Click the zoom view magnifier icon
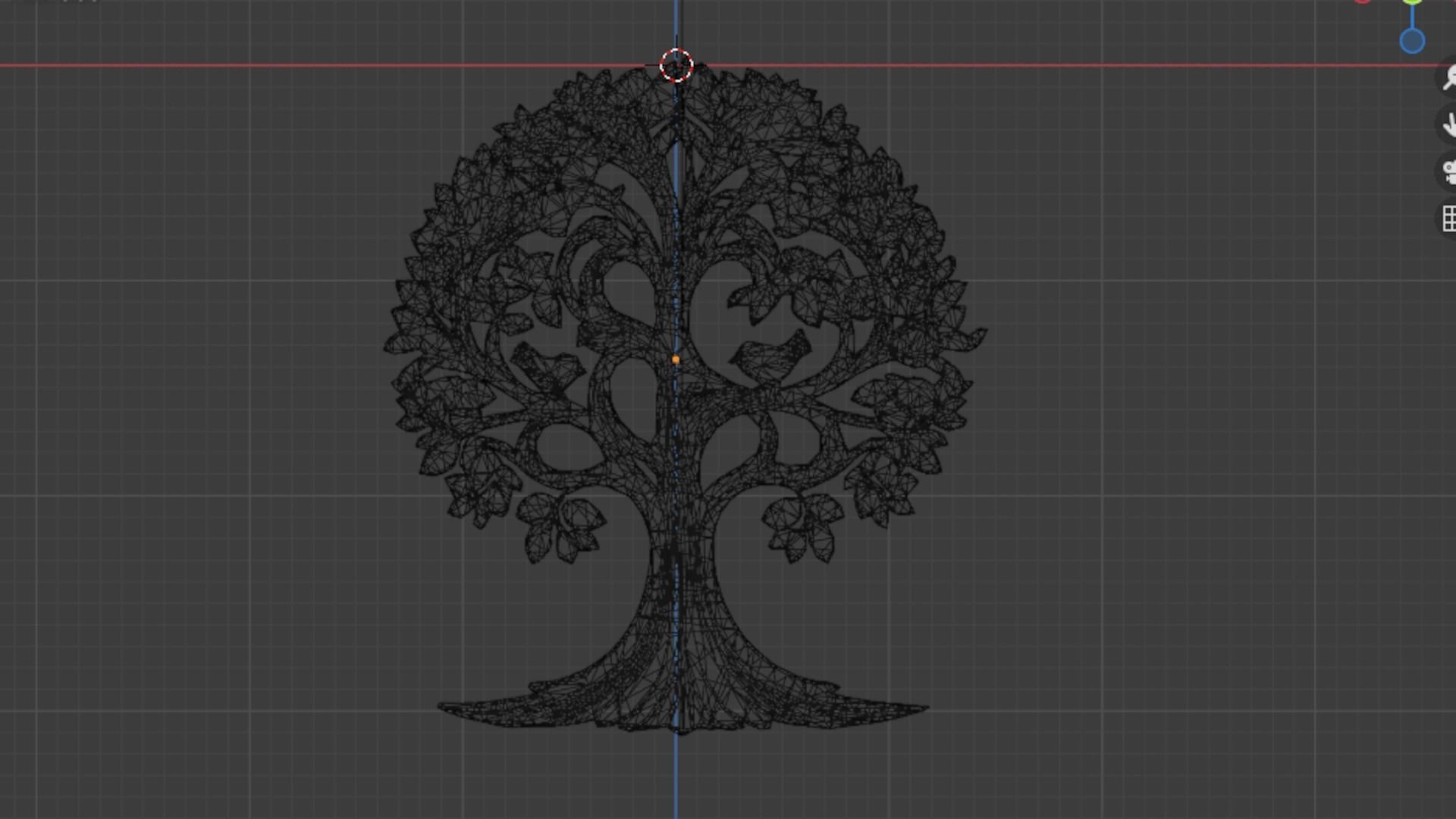This screenshot has width=1456, height=819. click(1448, 77)
